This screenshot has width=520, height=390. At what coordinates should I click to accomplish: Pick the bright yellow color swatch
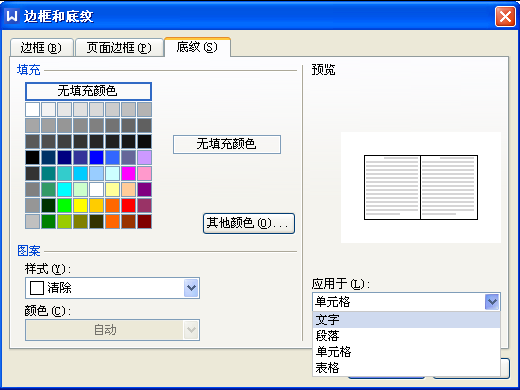[80, 205]
